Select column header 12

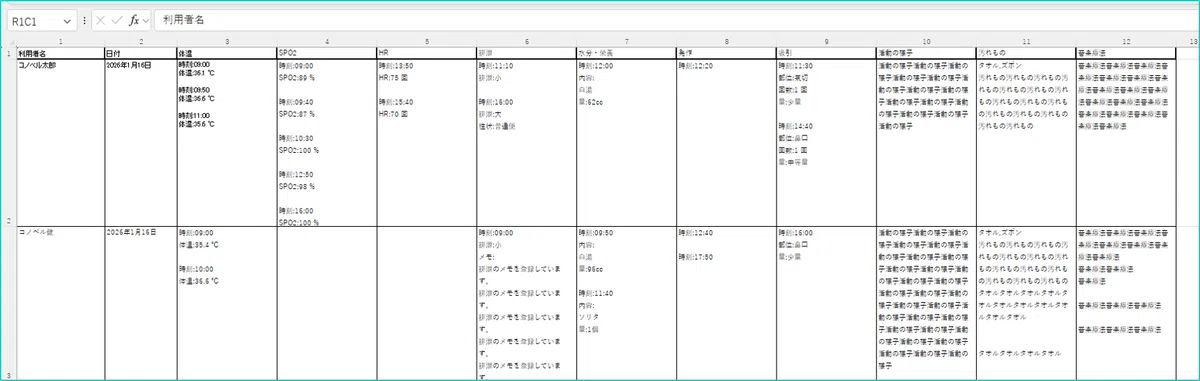(1126, 41)
